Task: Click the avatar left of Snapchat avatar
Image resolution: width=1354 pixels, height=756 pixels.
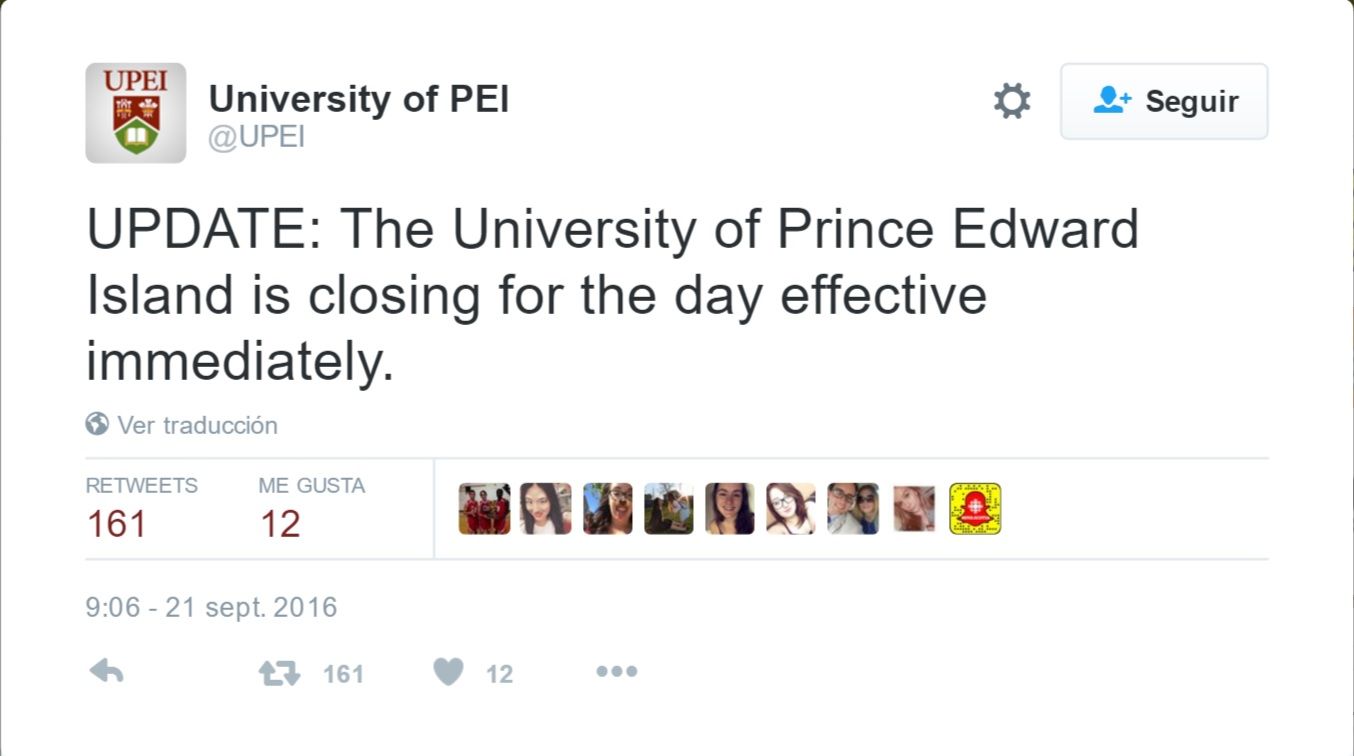Action: tap(914, 509)
